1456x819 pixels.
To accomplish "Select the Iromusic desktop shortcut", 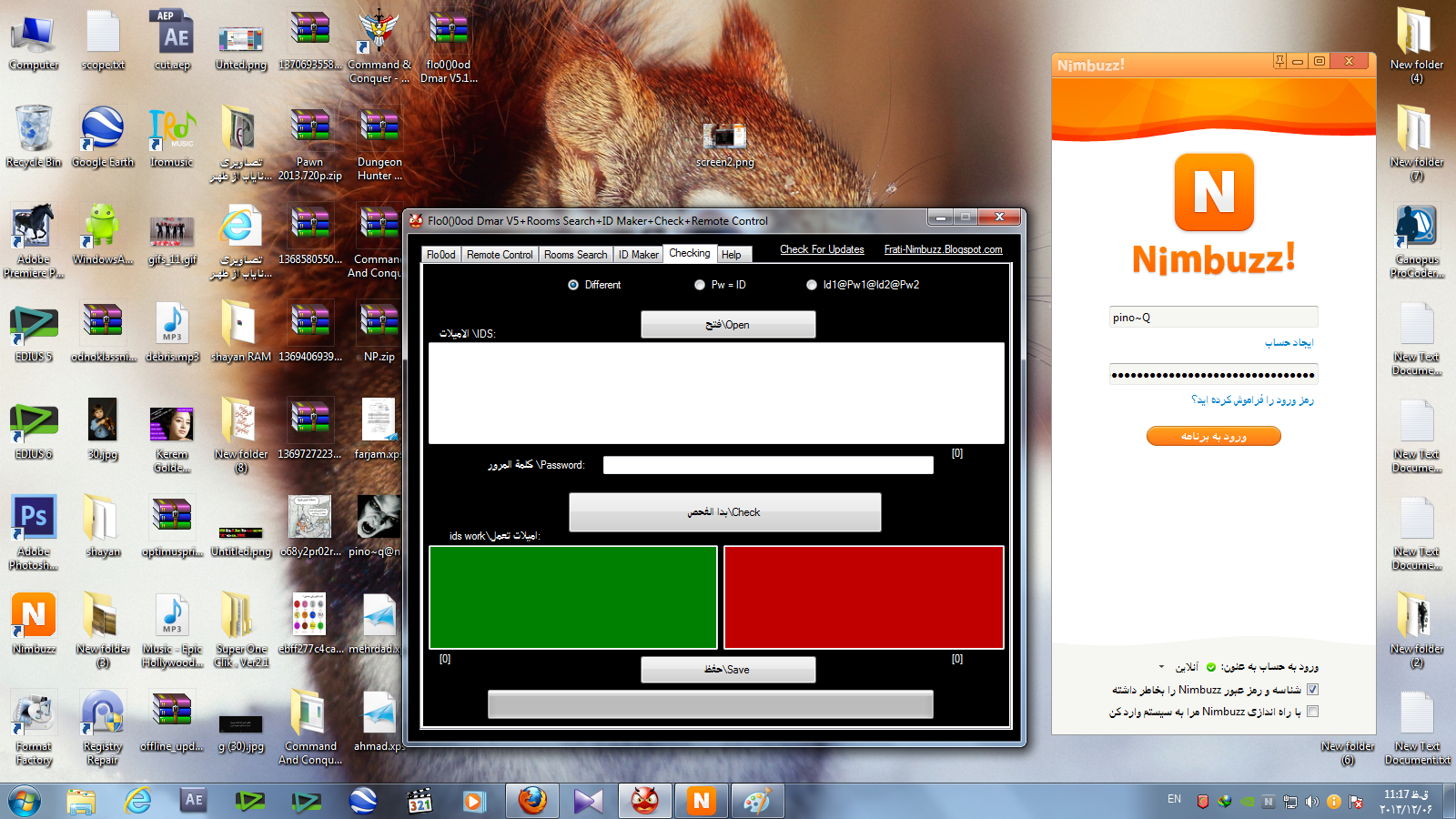I will (172, 136).
